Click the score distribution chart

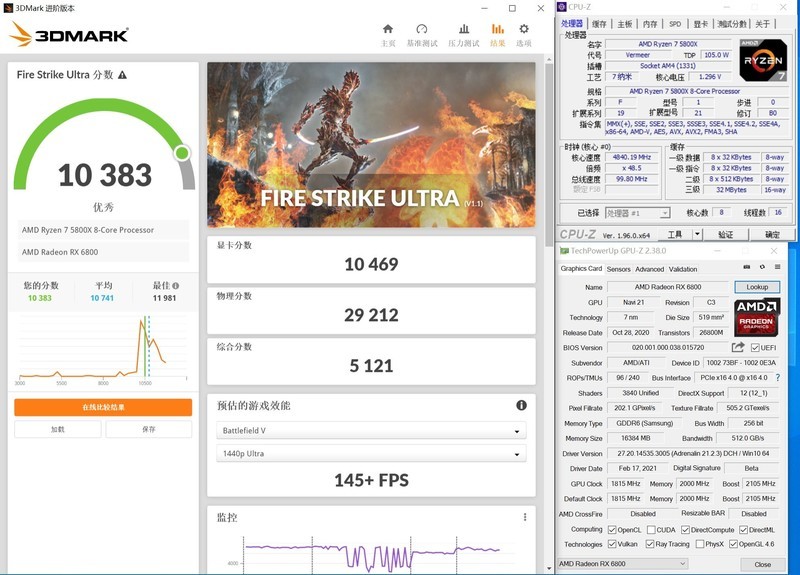pos(103,349)
